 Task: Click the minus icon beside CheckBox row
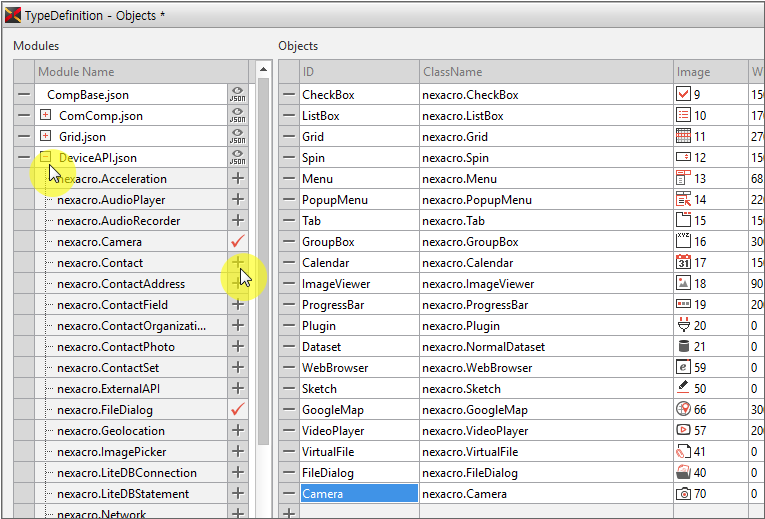tap(289, 95)
